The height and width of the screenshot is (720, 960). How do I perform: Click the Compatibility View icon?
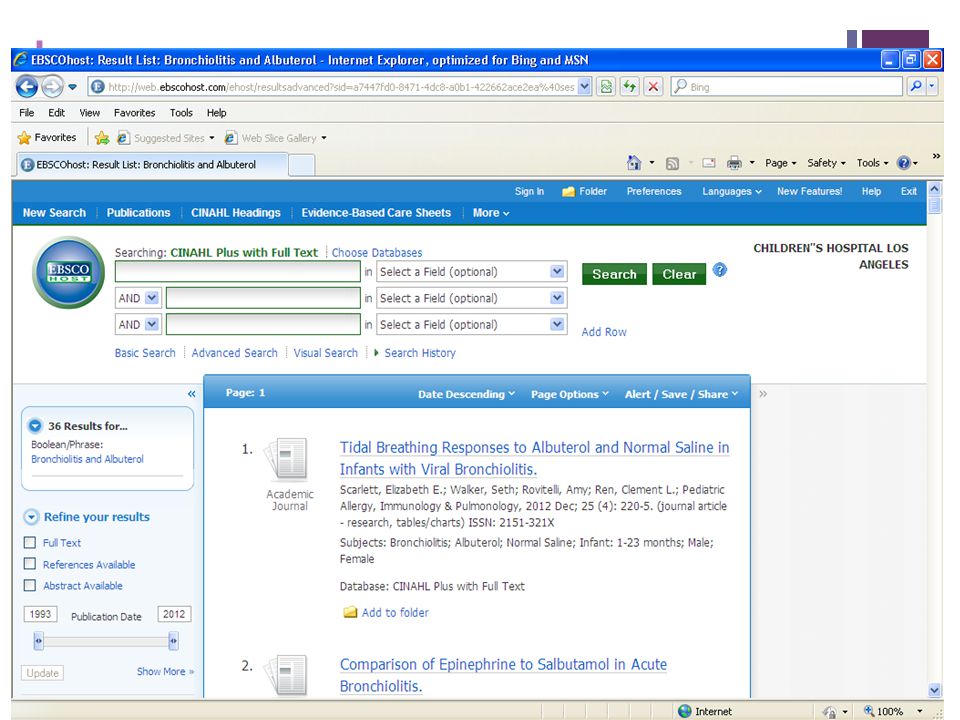coord(606,87)
